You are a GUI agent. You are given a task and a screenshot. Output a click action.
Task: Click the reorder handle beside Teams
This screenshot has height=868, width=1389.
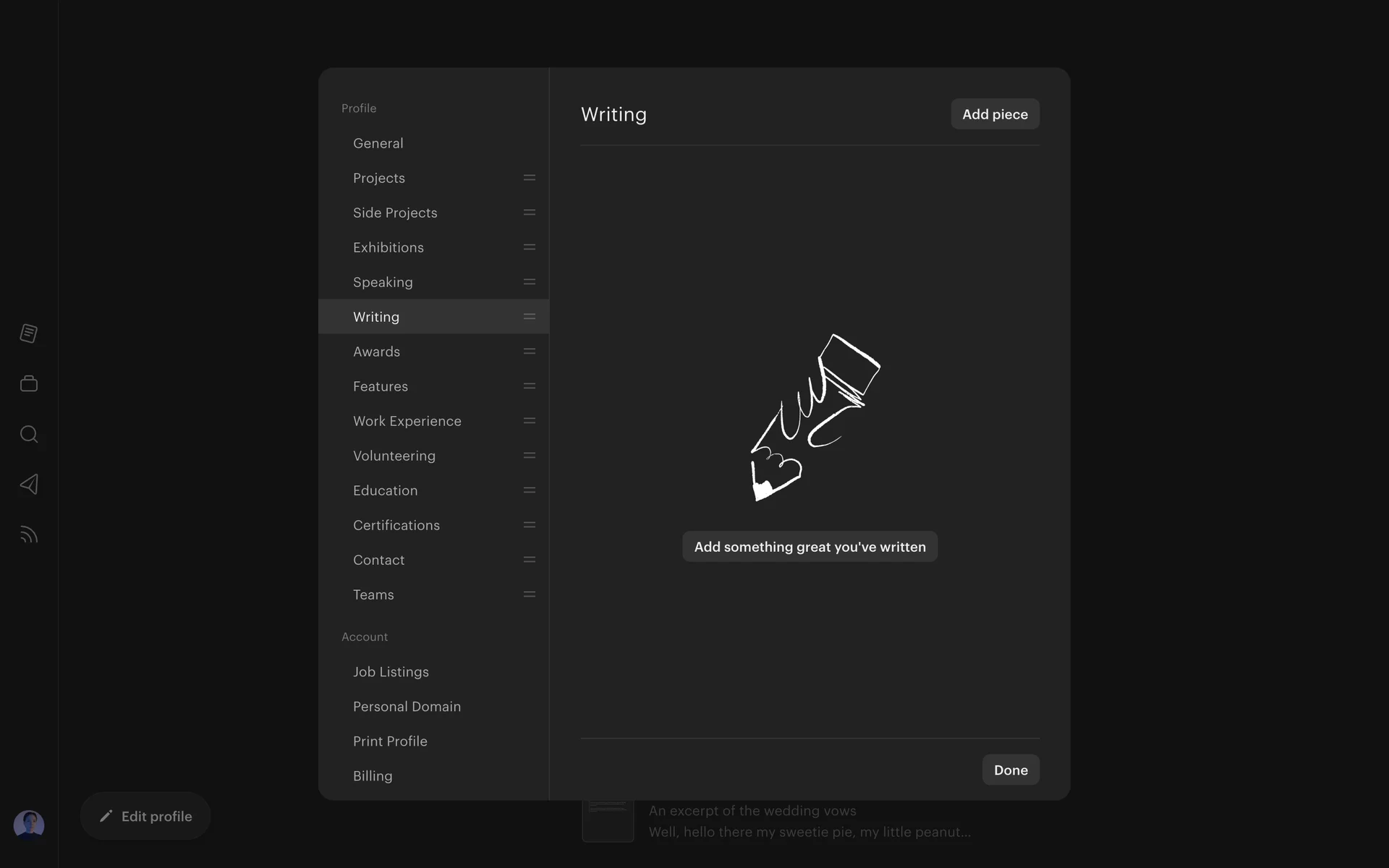[x=530, y=595]
